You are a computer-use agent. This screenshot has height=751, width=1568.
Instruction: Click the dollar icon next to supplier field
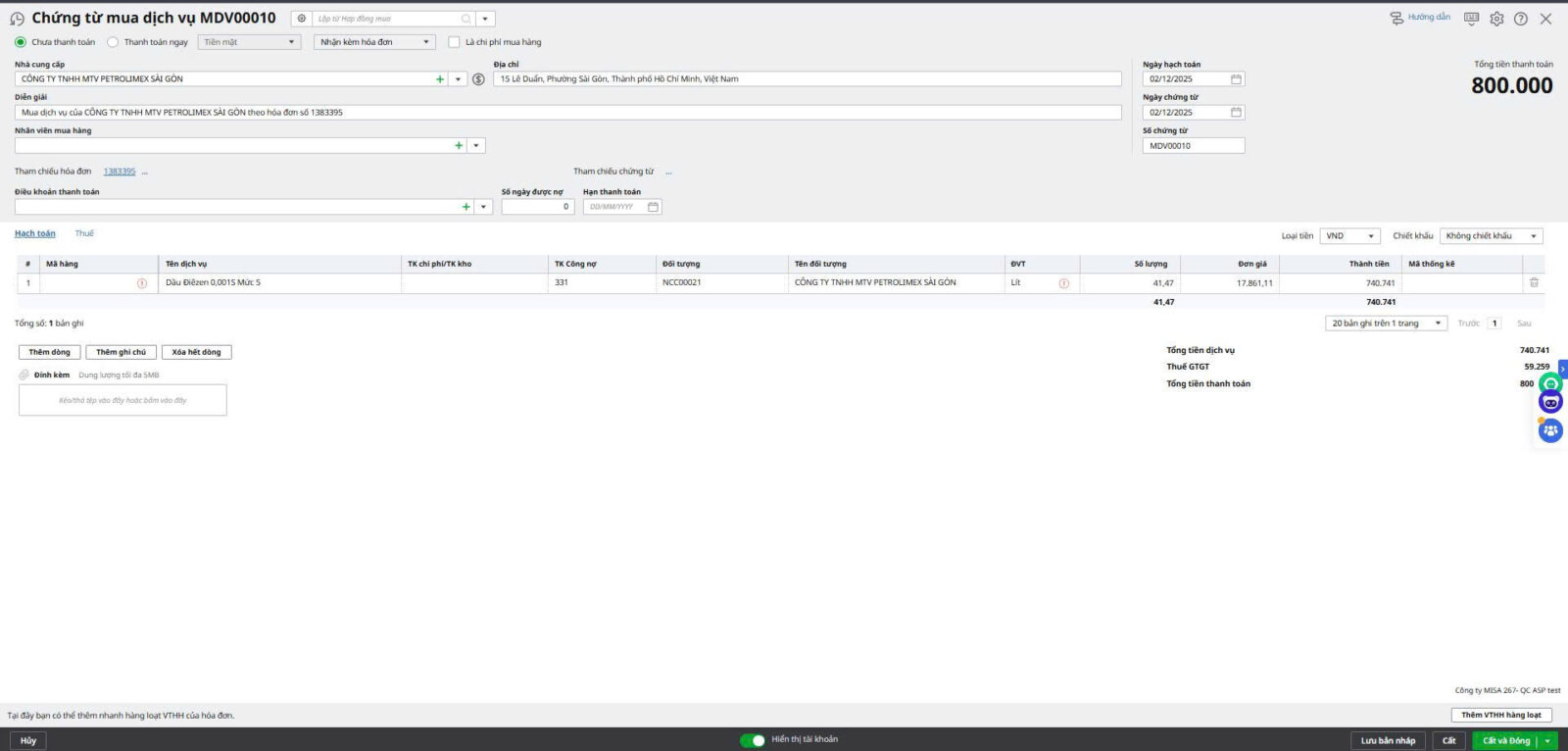point(478,79)
